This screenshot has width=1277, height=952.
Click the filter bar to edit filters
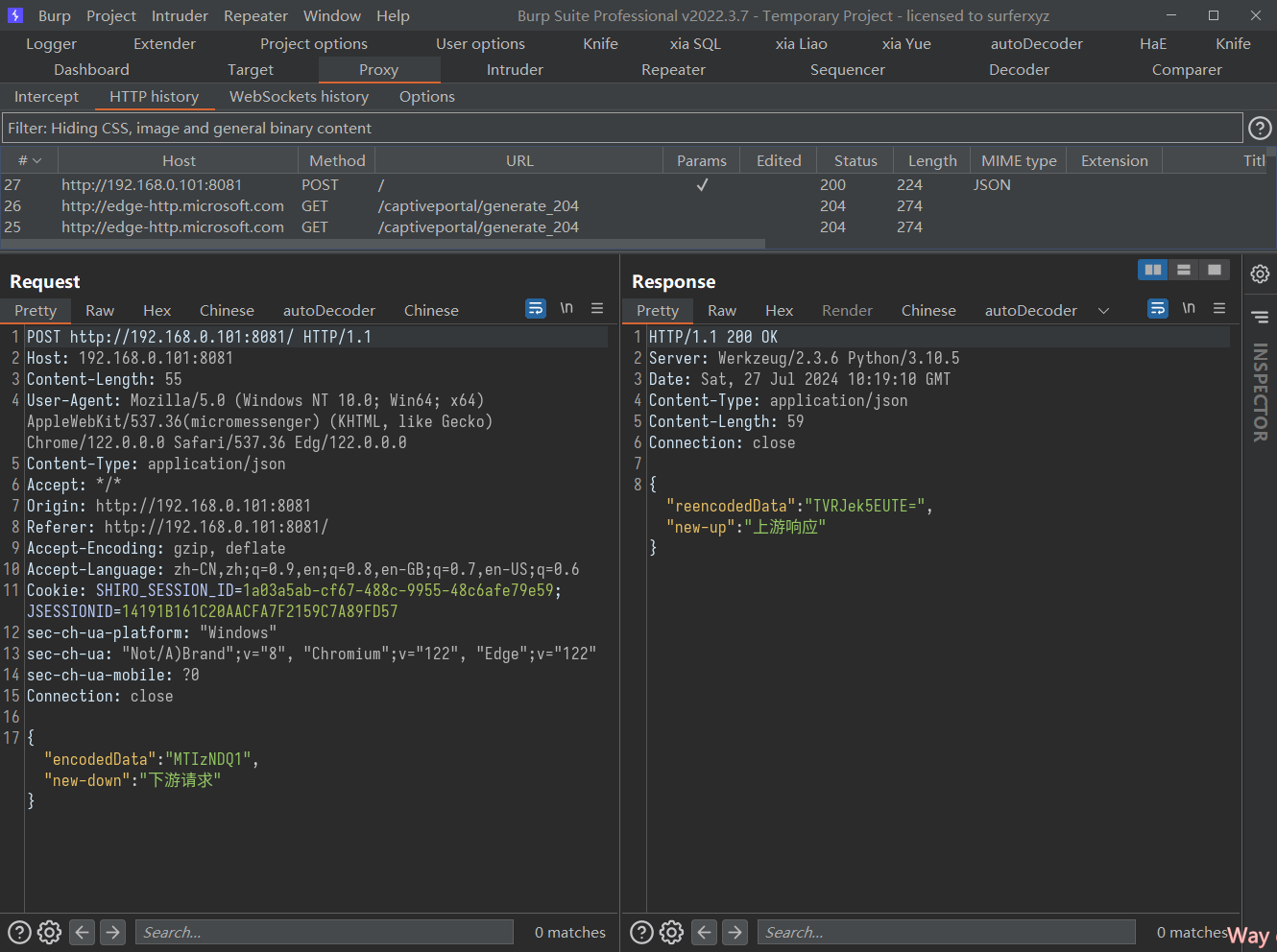pos(622,128)
